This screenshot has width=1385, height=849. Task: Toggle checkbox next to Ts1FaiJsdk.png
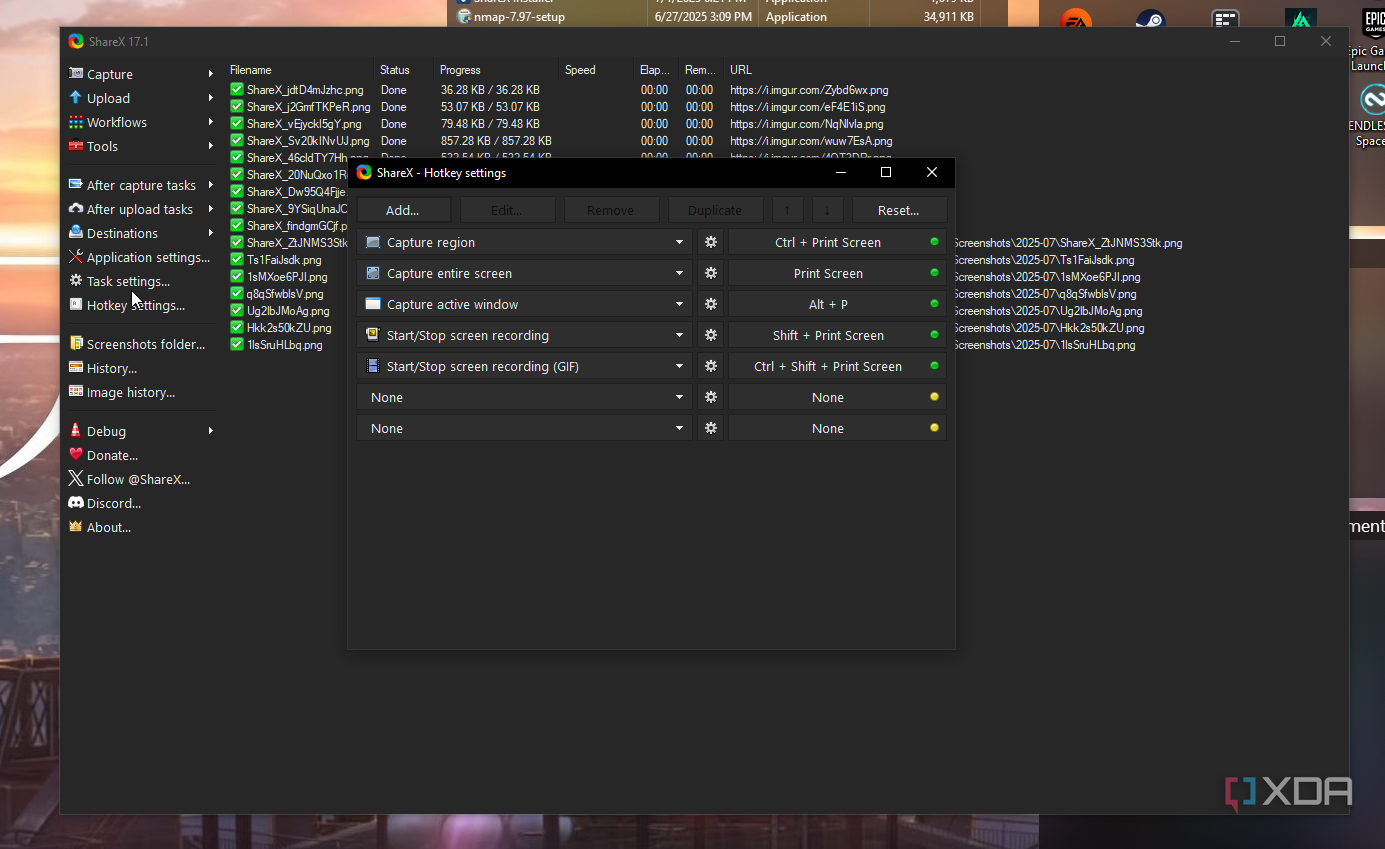point(237,260)
